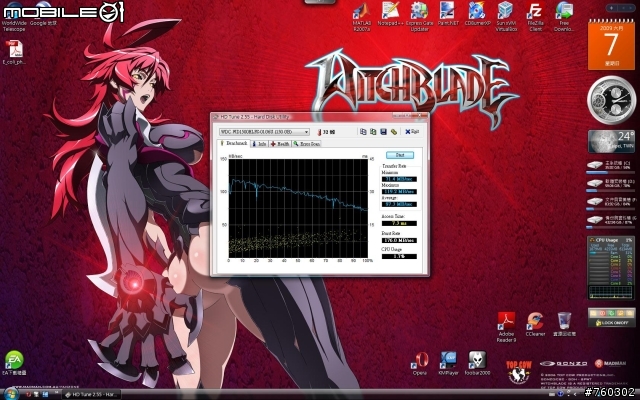Switch to the Health tab in HD Tune
Screen dimensions: 640x400
coord(280,144)
